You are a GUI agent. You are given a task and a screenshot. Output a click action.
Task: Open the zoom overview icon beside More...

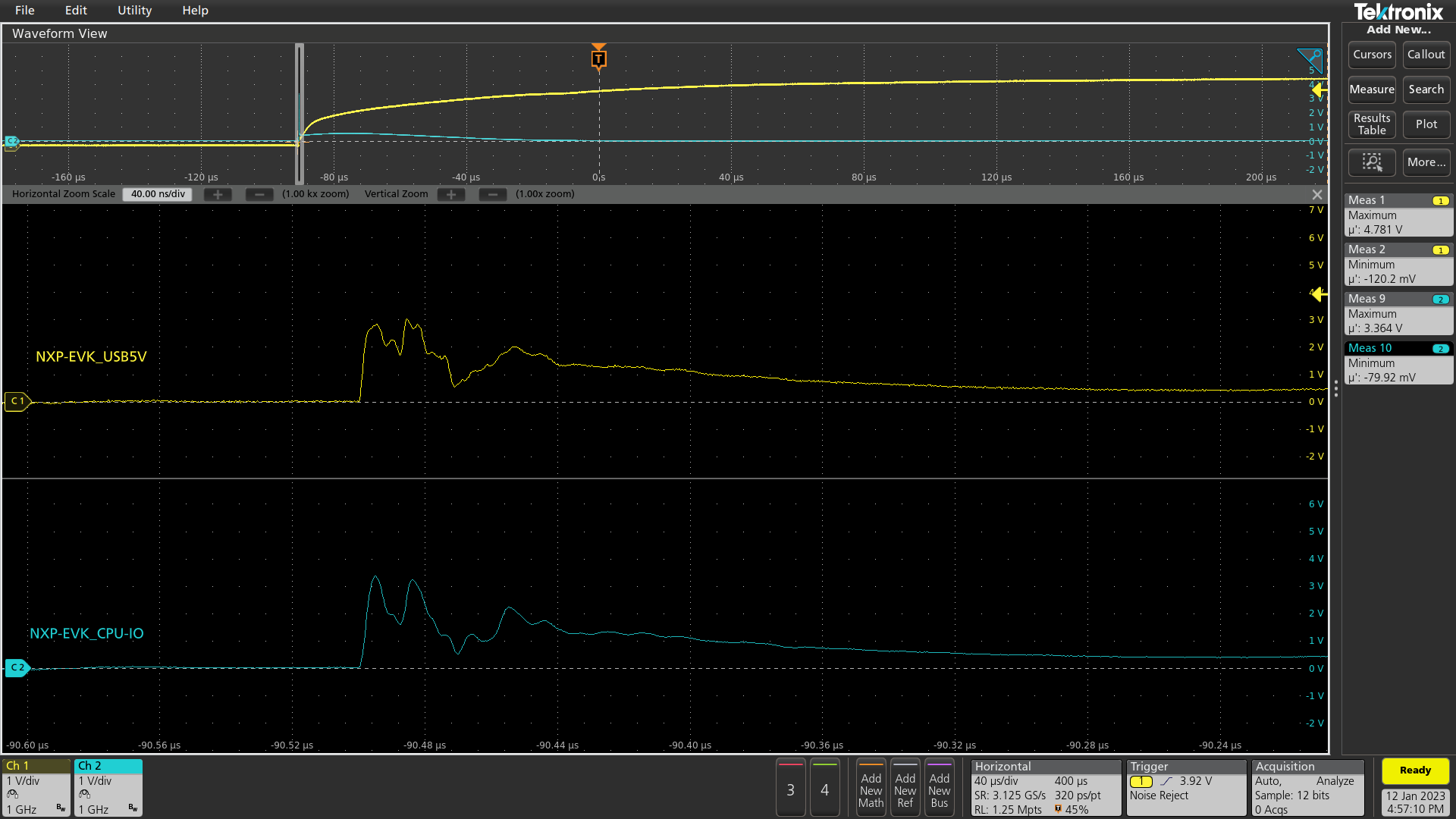[1372, 162]
